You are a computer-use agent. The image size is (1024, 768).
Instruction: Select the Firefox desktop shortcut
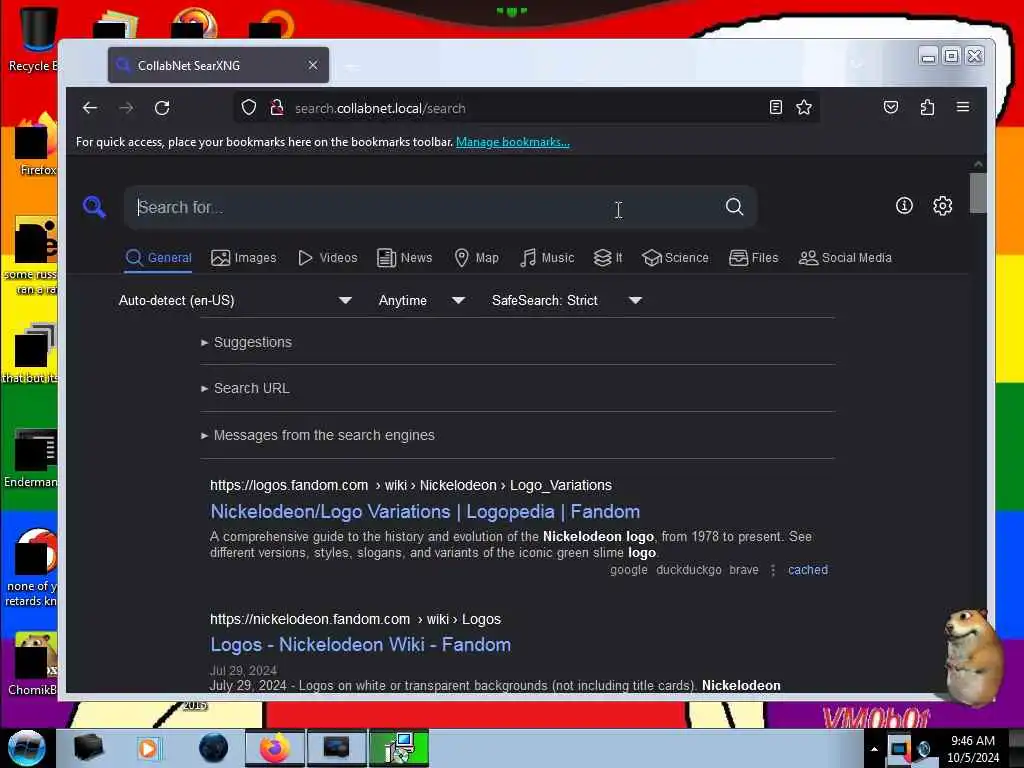[x=34, y=145]
